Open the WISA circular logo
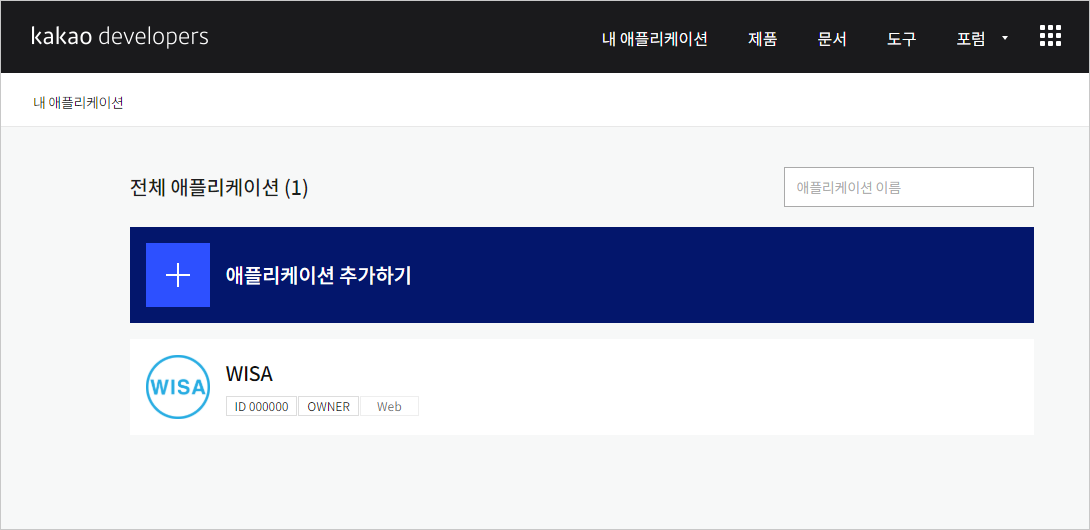1090x530 pixels. pos(178,387)
